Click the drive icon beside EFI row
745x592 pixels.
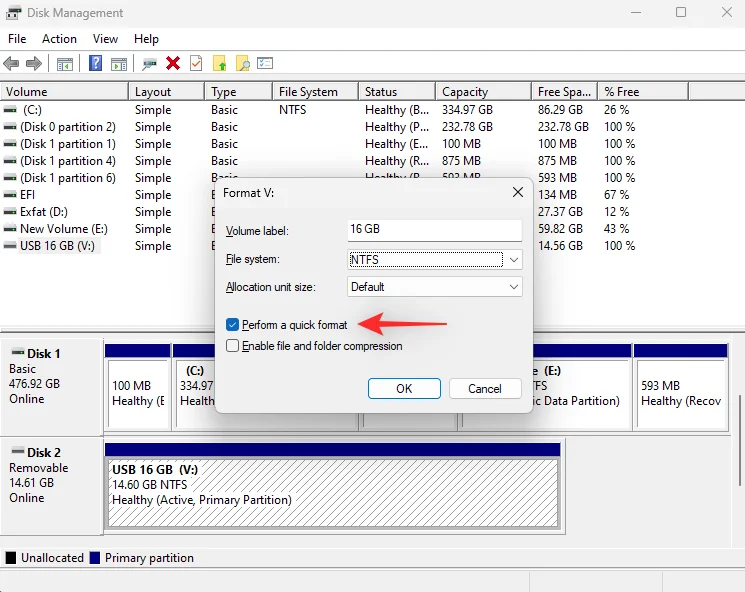10,195
